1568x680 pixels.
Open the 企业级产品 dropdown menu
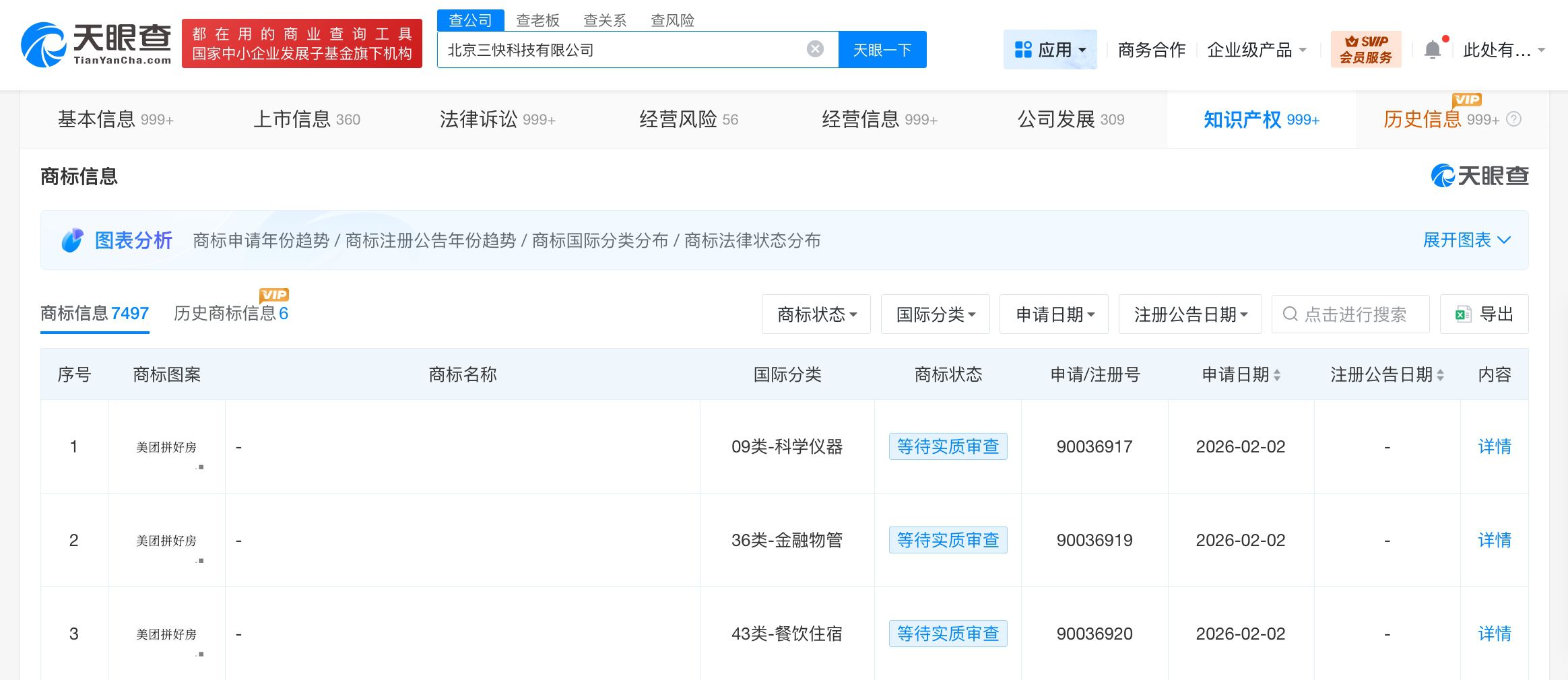[x=1256, y=50]
